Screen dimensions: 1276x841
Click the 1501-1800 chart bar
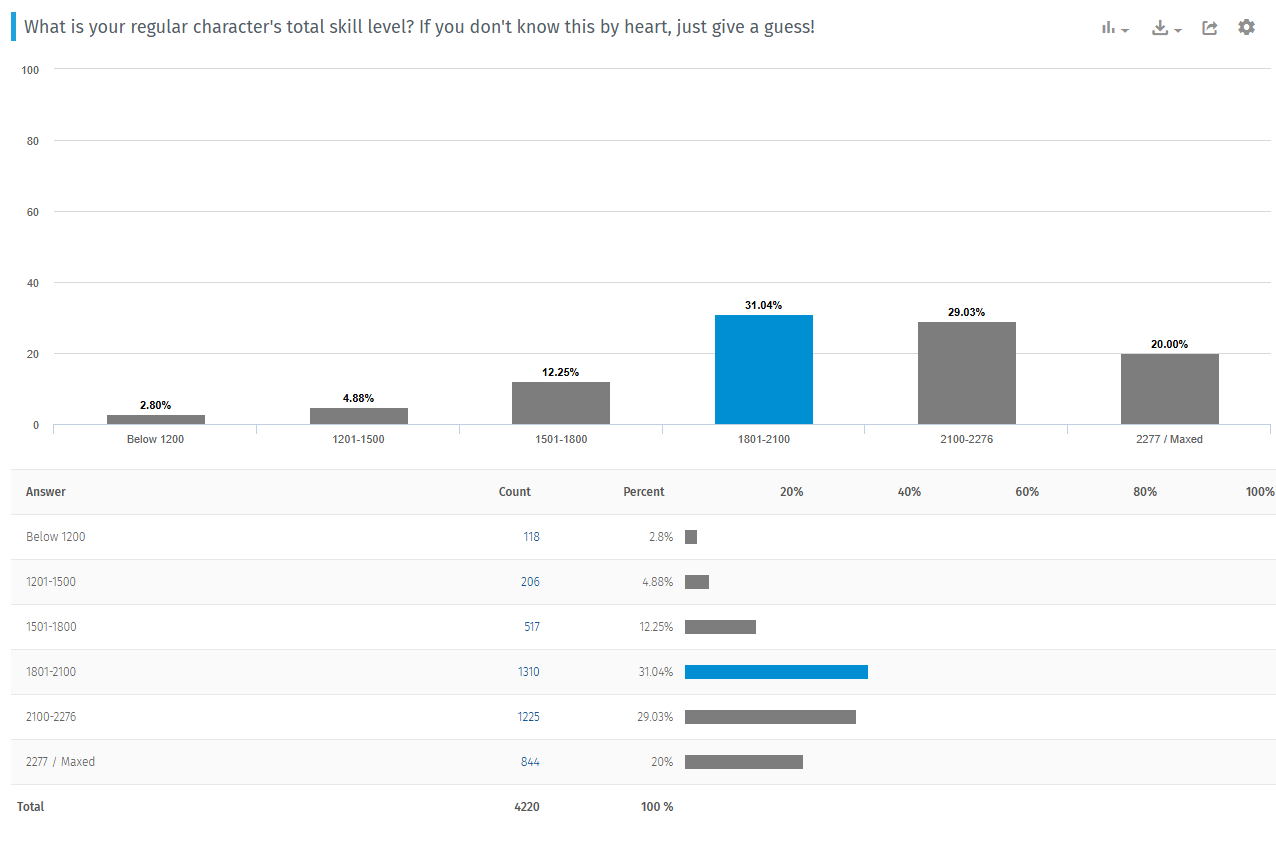pyautogui.click(x=561, y=403)
